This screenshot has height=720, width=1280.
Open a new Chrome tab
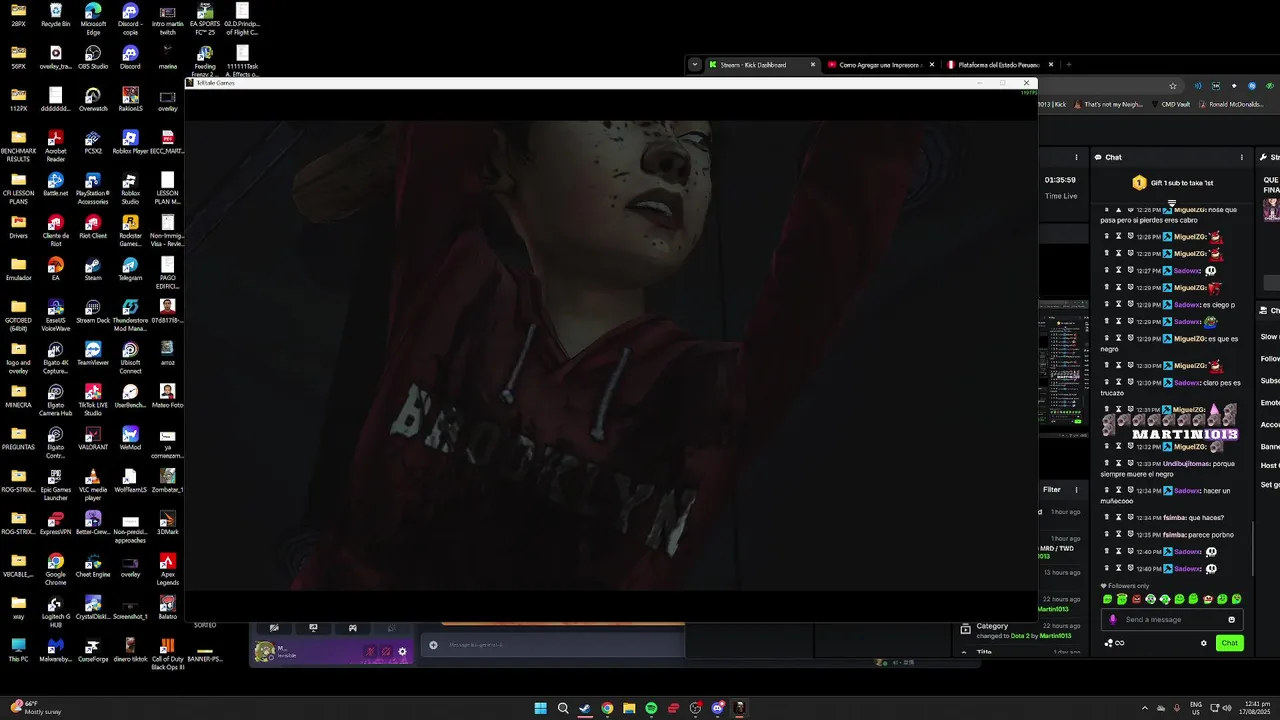click(1069, 64)
